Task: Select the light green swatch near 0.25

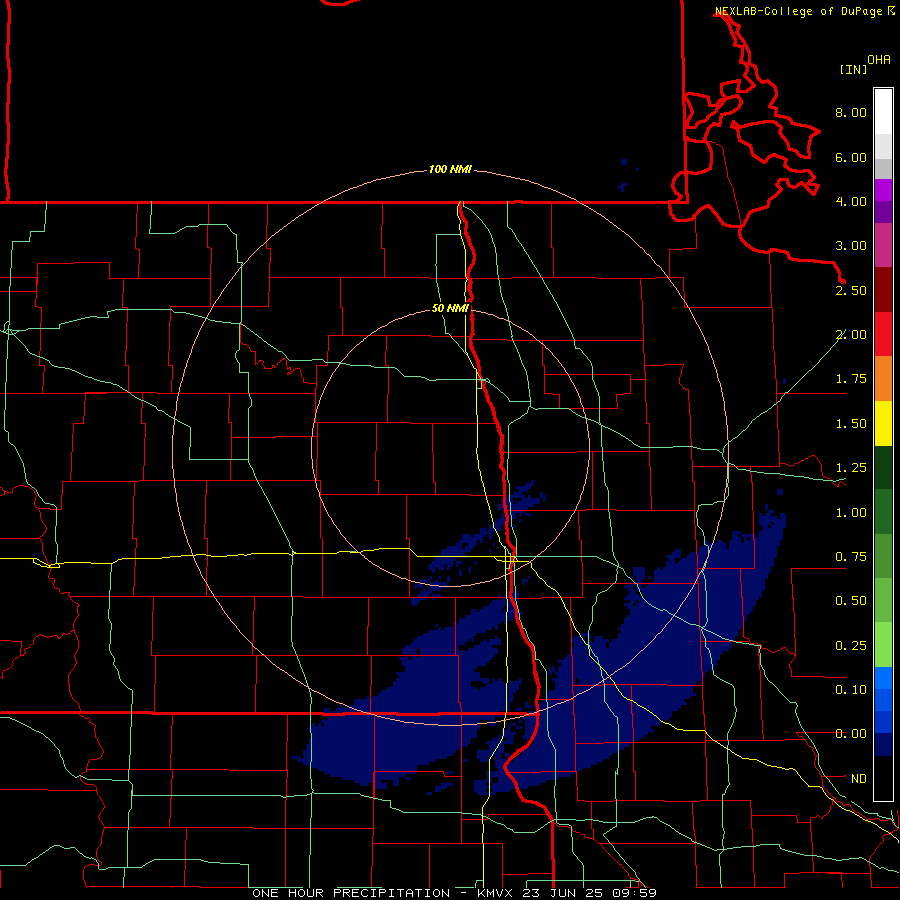Action: [x=883, y=645]
